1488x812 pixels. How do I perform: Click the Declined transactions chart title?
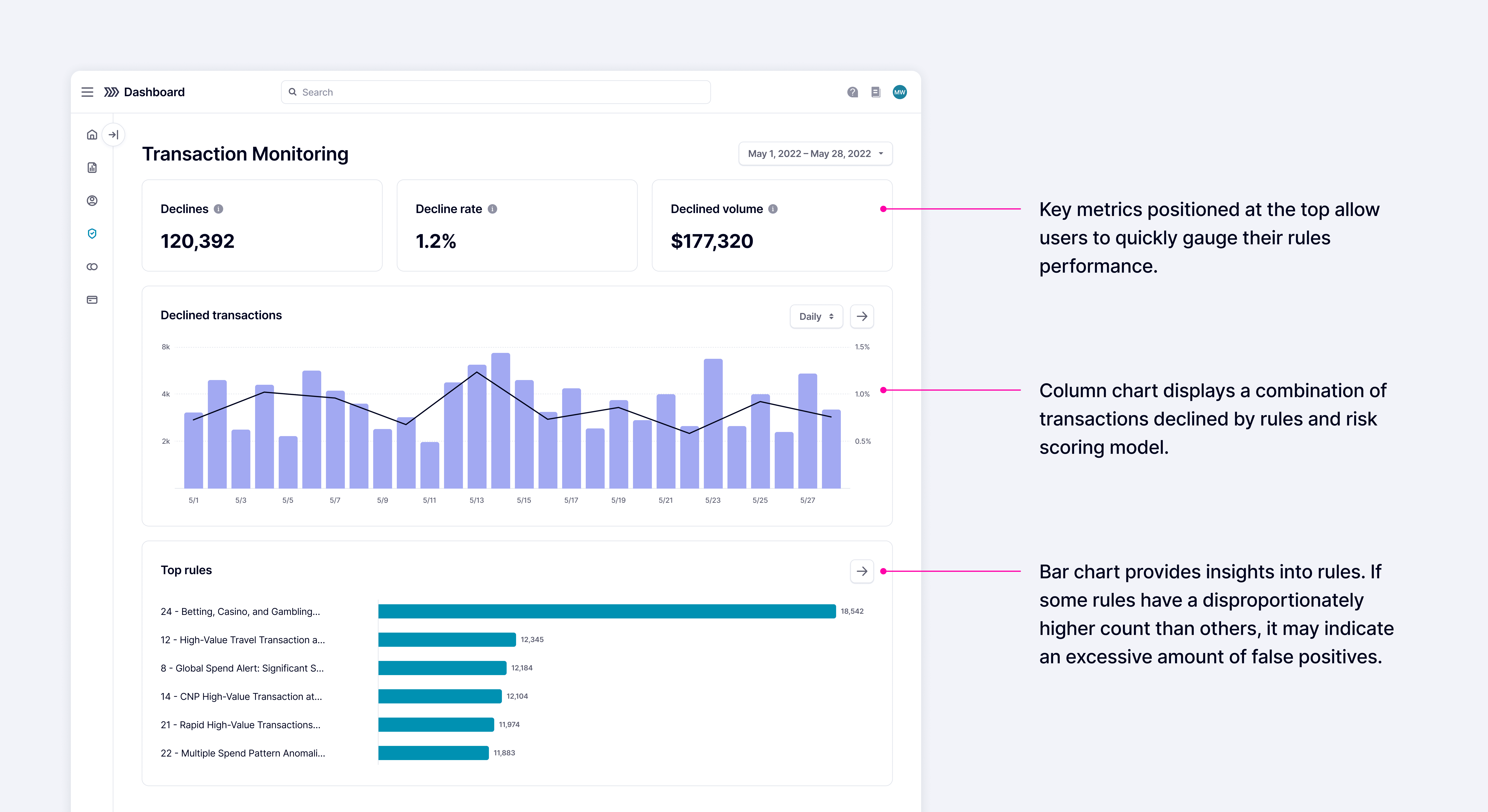[221, 315]
